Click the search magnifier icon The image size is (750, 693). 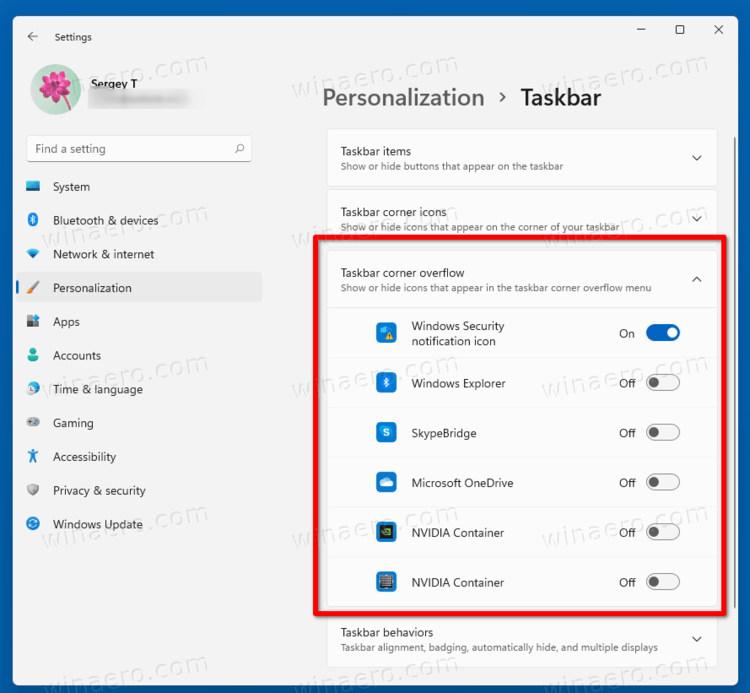tap(239, 149)
